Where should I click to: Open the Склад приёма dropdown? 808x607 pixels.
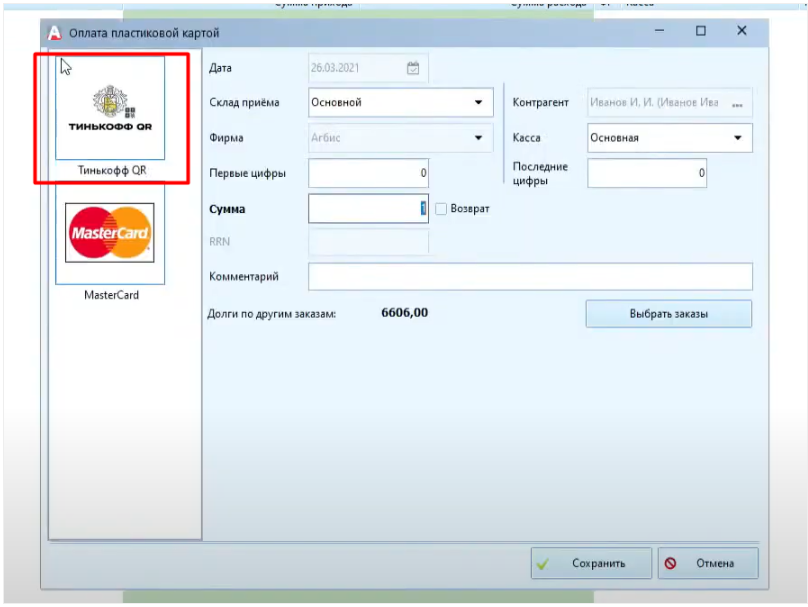click(400, 102)
